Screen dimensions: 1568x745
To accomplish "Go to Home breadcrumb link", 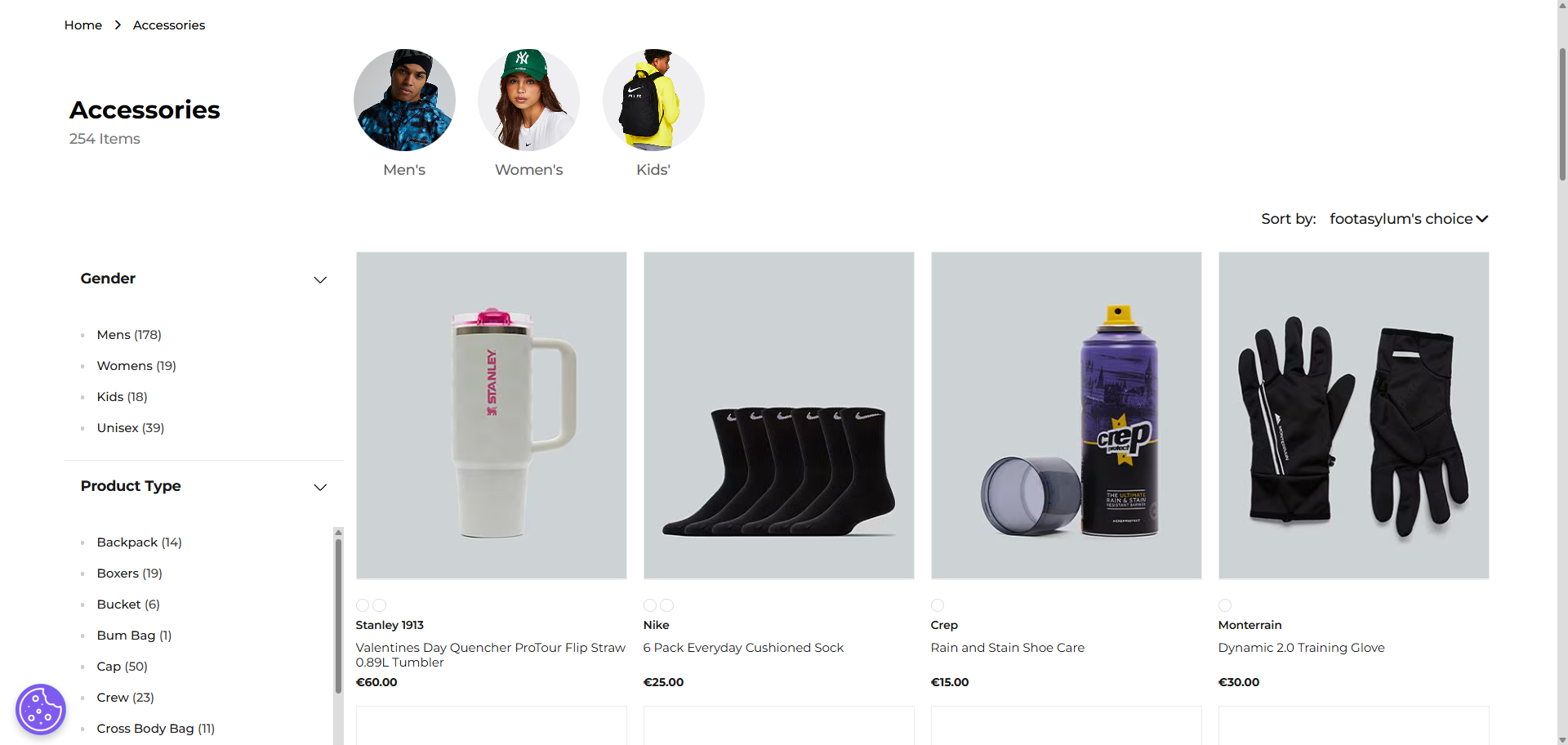I will 83,25.
